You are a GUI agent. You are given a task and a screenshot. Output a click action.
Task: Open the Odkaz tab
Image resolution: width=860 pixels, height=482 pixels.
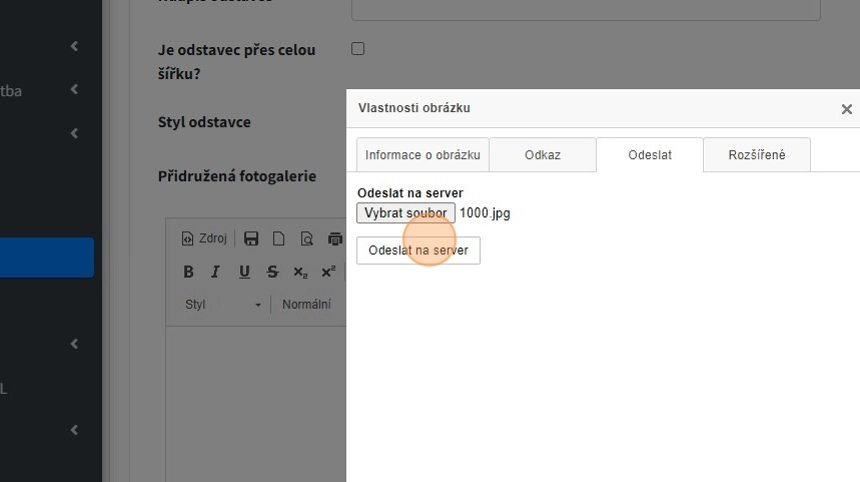coord(542,155)
